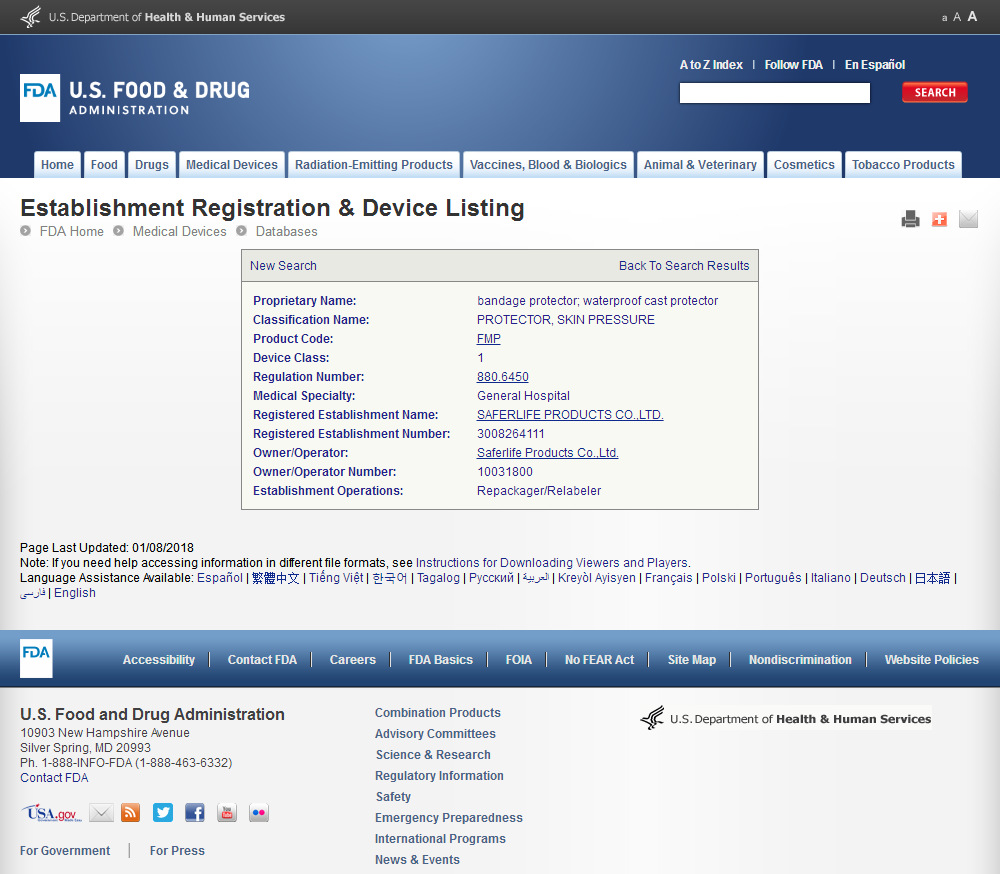Open Site Map footer link

(x=692, y=660)
